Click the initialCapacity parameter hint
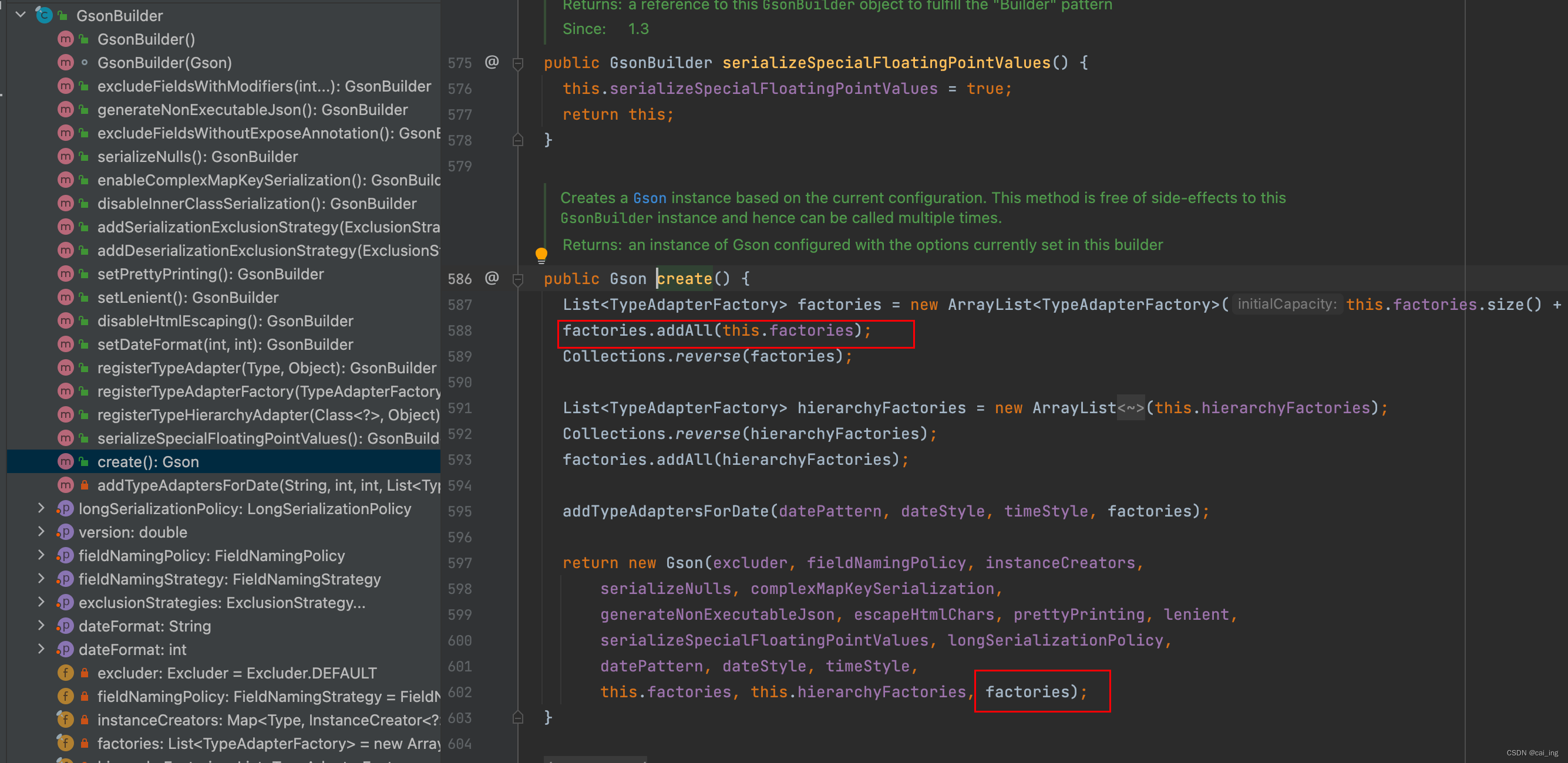 click(x=1286, y=303)
